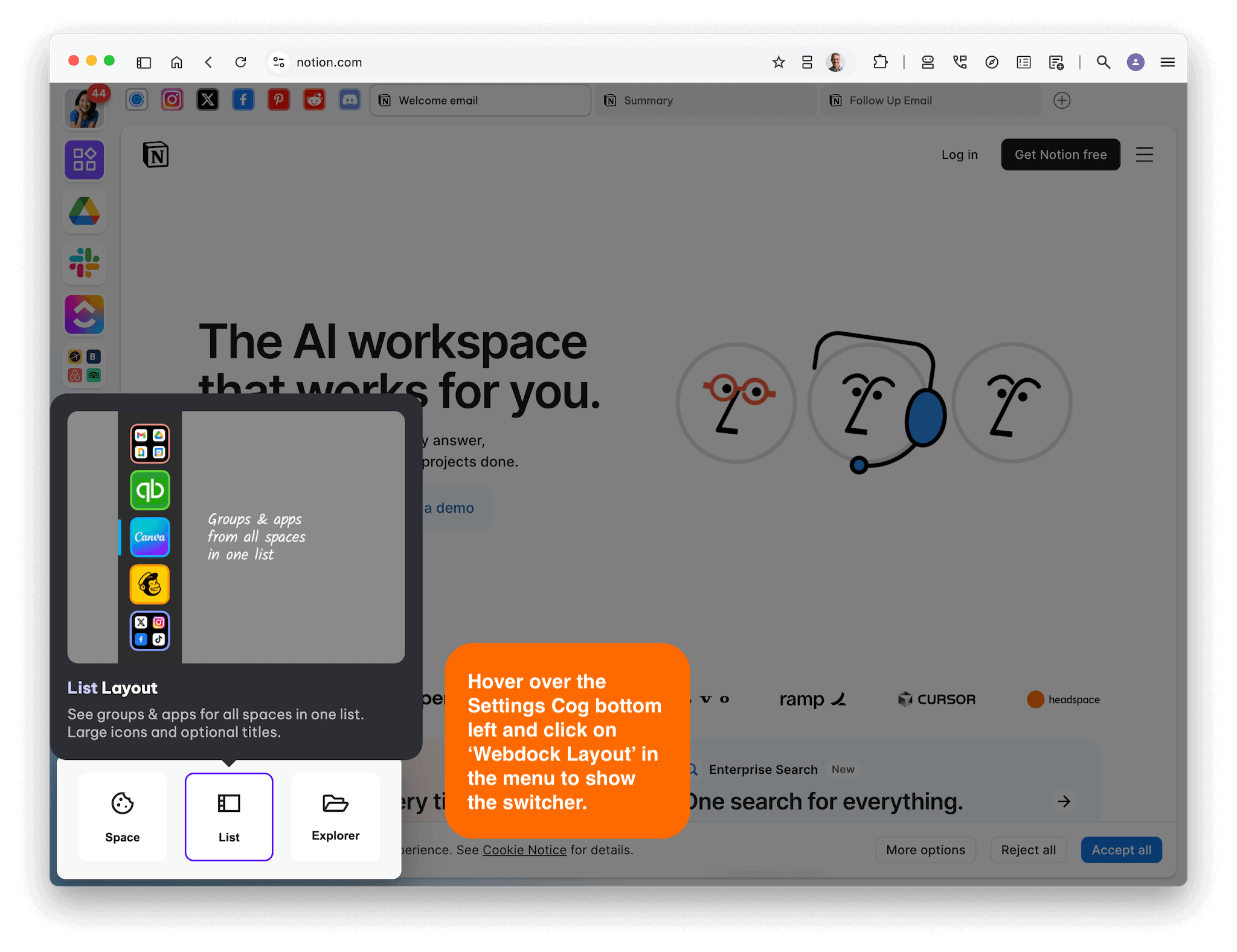Open the add note toolbar icon

point(1056,62)
